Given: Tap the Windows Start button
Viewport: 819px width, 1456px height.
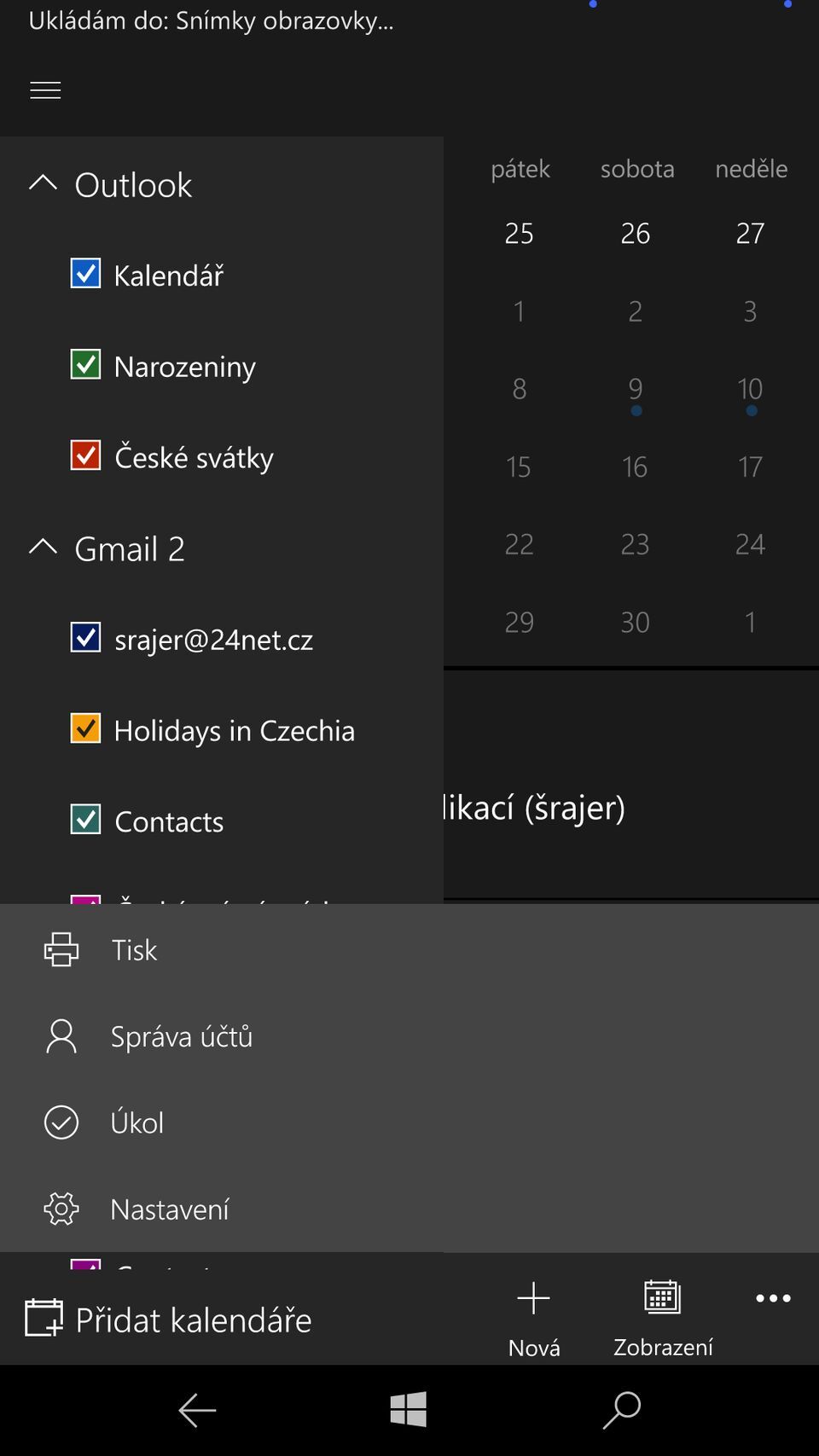Looking at the screenshot, I should 409,1409.
